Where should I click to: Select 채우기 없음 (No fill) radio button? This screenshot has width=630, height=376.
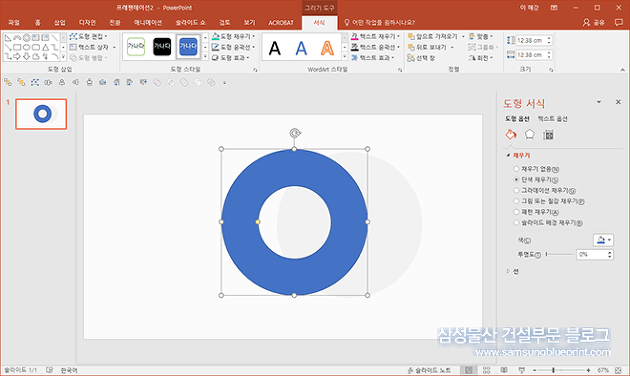[516, 169]
